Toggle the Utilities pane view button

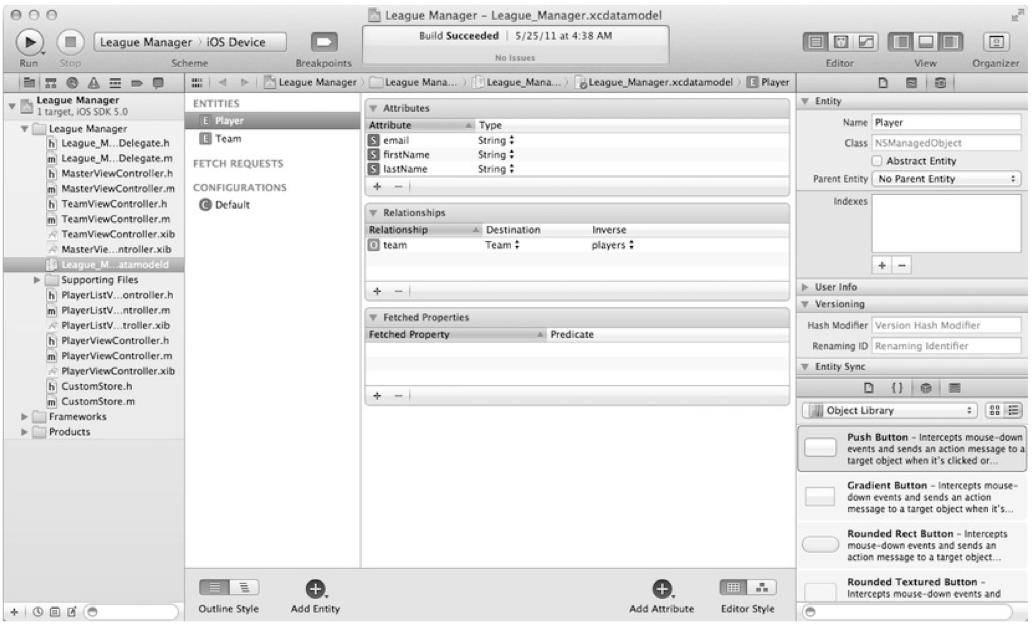[x=950, y=42]
